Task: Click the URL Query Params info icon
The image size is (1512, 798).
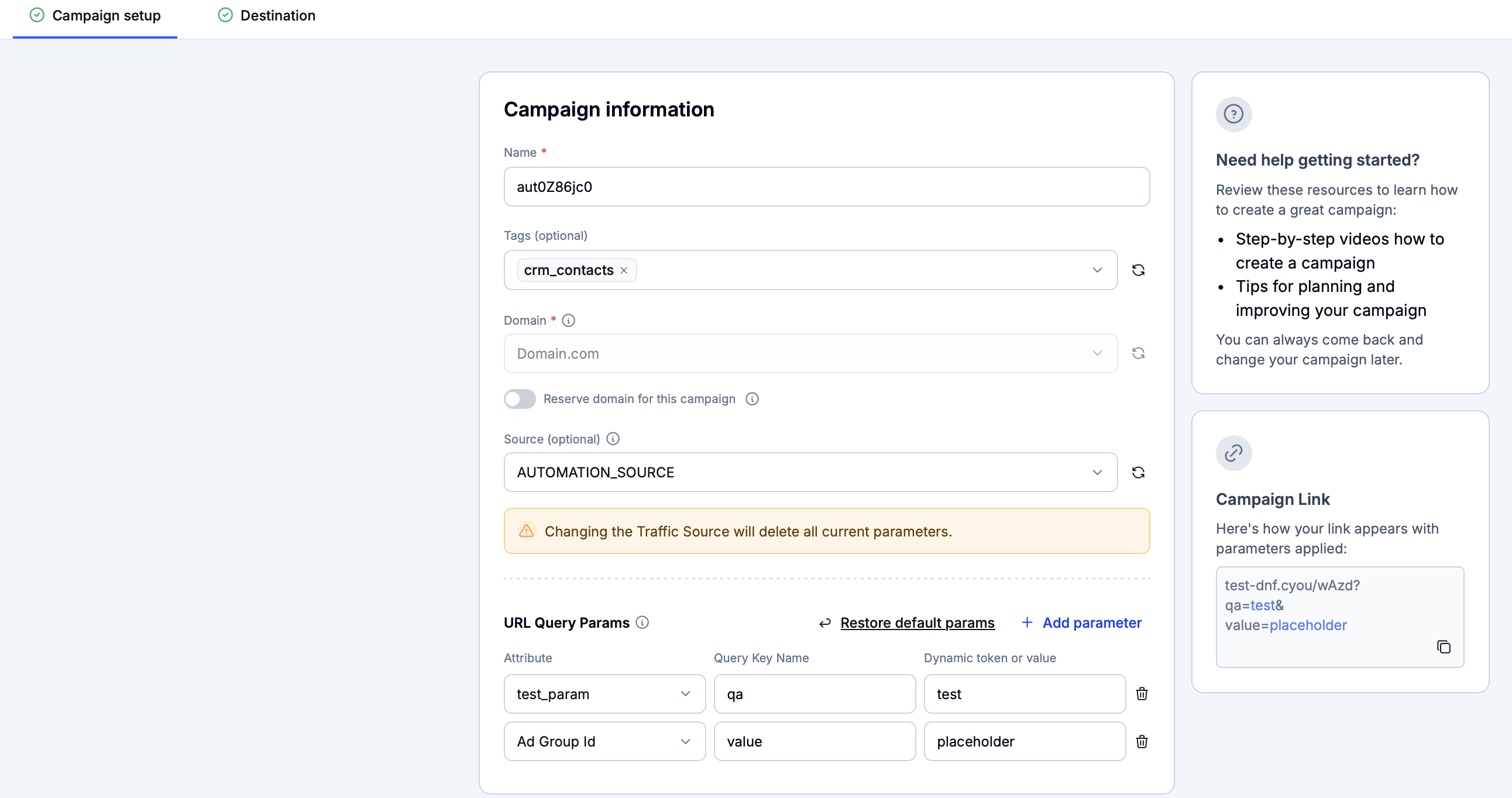Action: 642,622
